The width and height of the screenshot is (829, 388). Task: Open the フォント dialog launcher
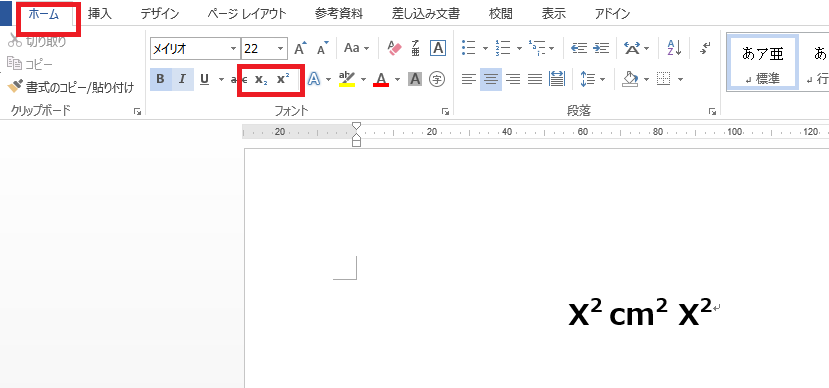[445, 112]
